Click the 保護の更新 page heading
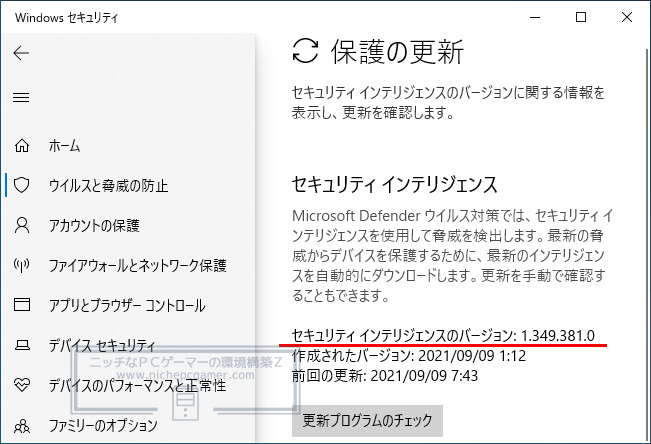Viewport: 651px width, 444px height. [397, 52]
